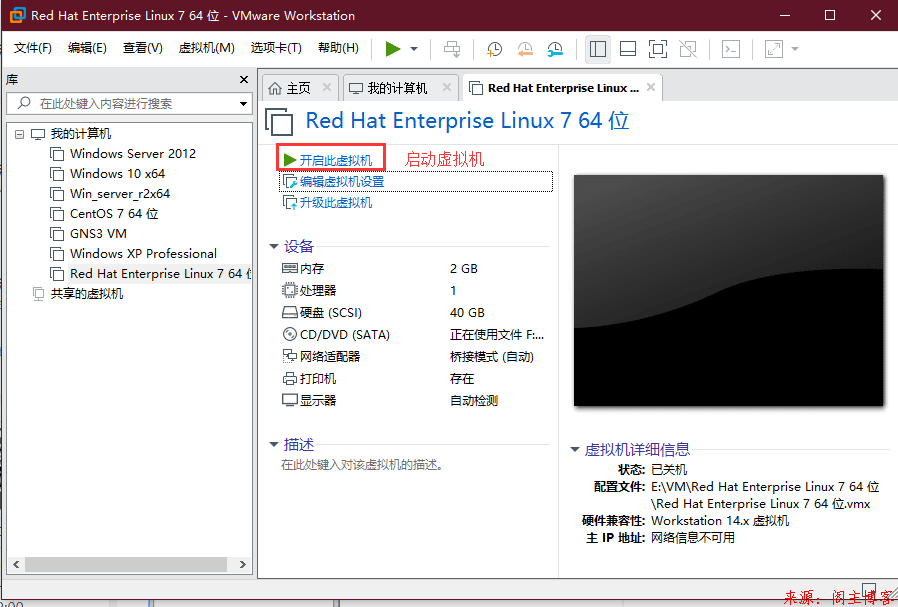Close the 我的计算机 tab
Viewport: 898px width, 607px height.
[447, 88]
